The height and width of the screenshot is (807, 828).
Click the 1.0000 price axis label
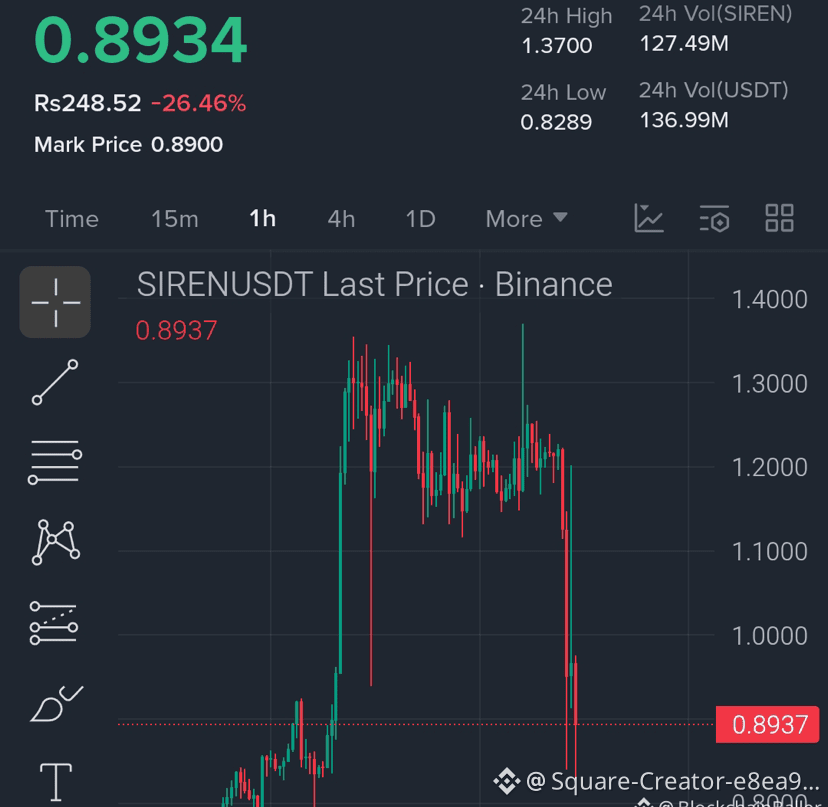point(769,636)
